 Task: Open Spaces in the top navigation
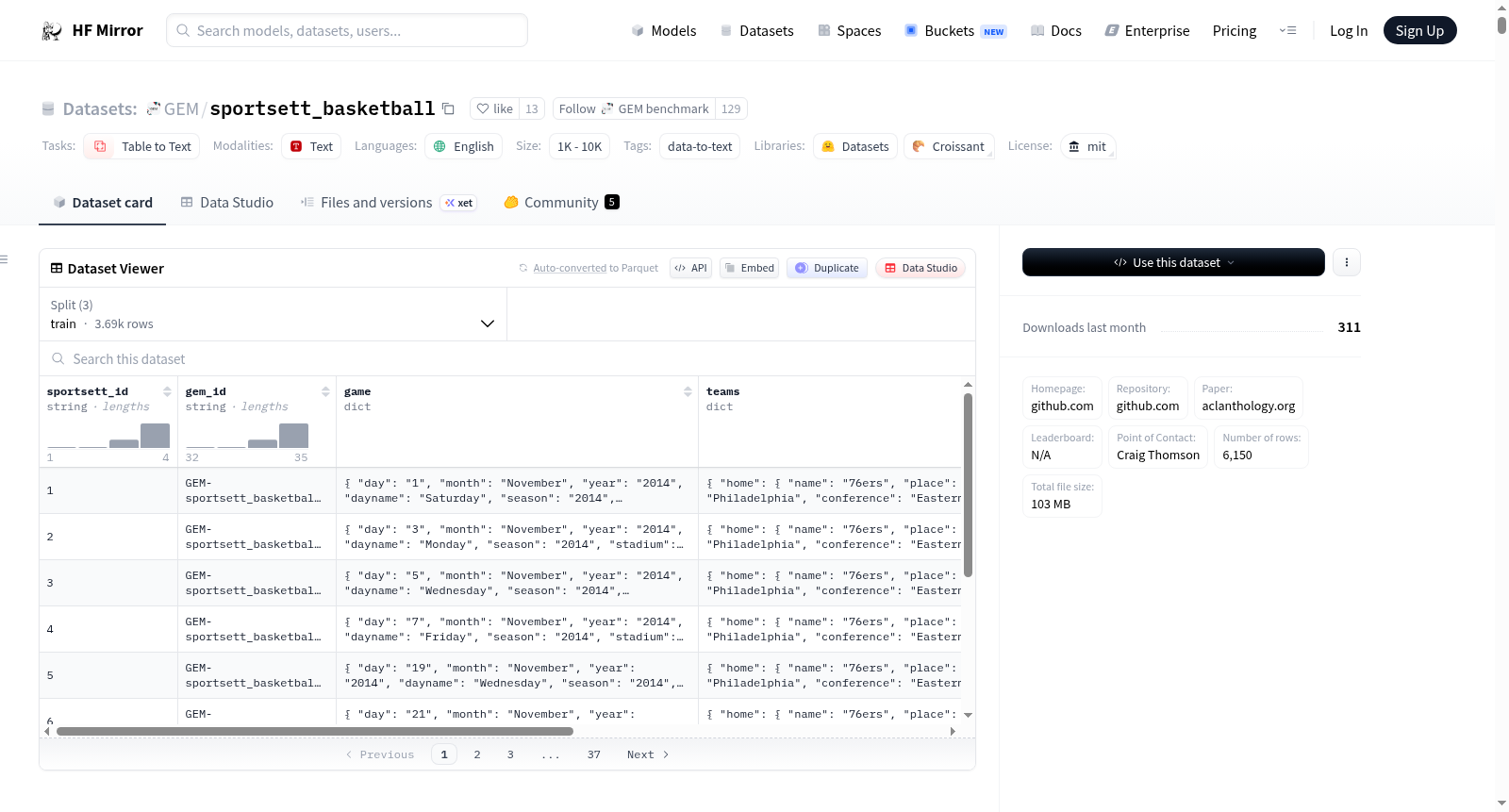(x=850, y=31)
